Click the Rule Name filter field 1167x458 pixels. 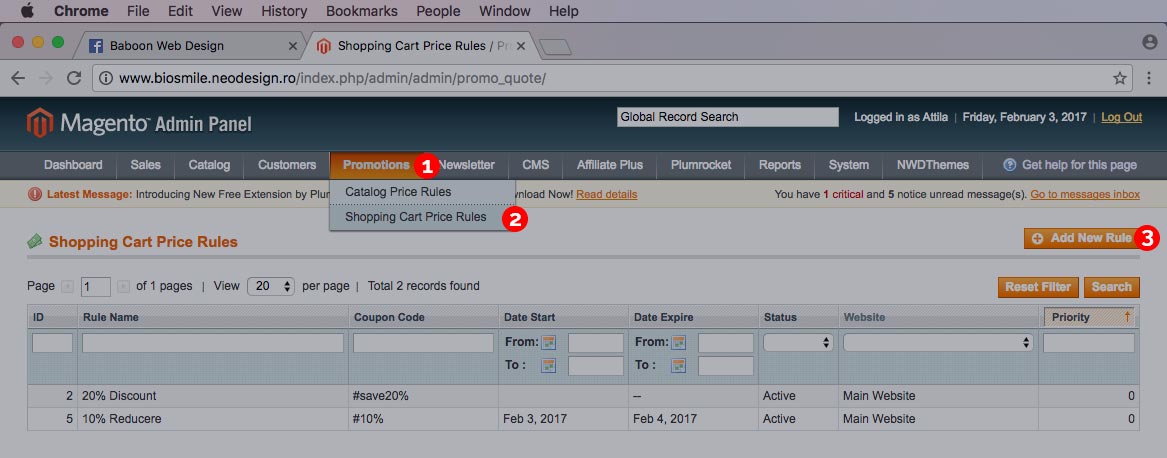pyautogui.click(x=213, y=343)
